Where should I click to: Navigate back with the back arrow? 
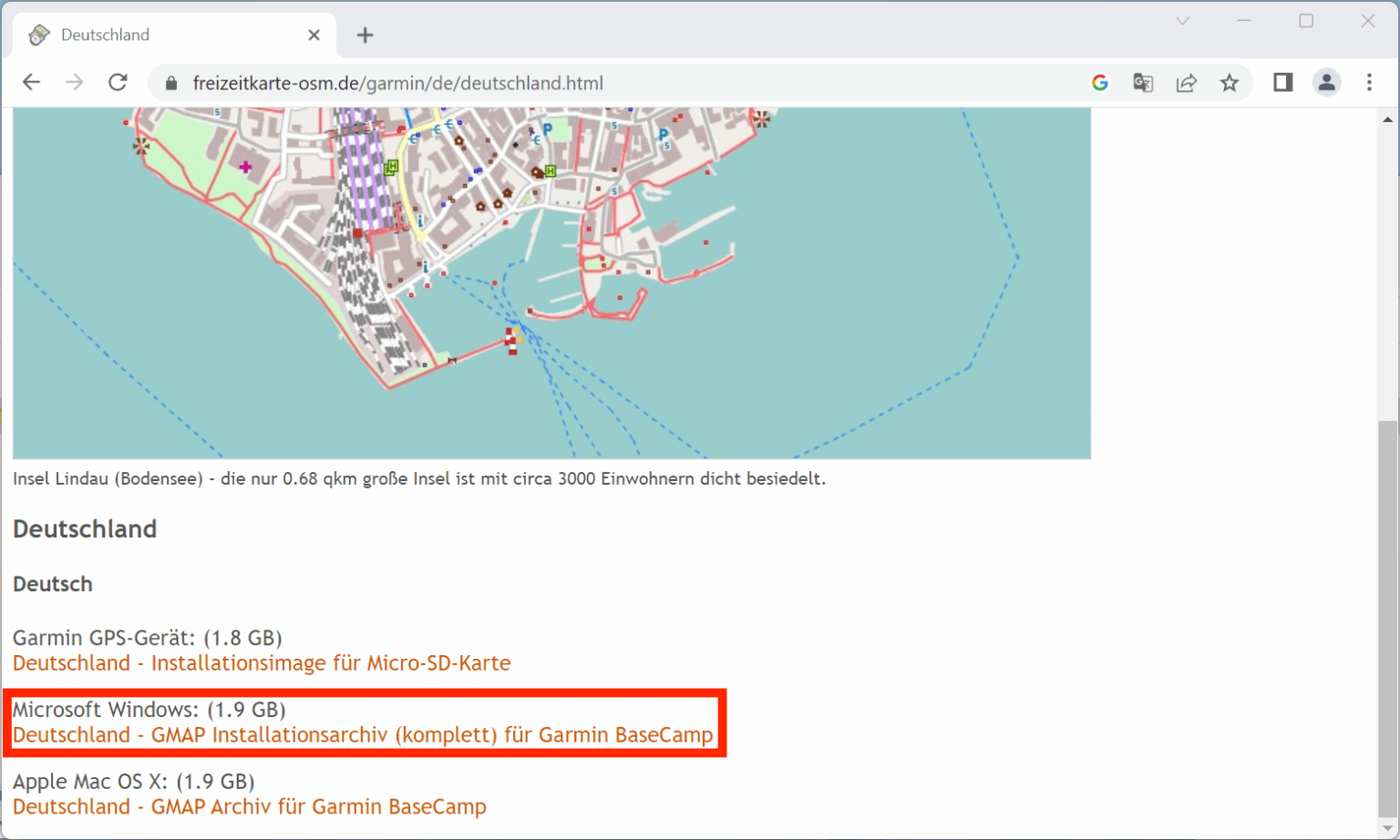(31, 82)
